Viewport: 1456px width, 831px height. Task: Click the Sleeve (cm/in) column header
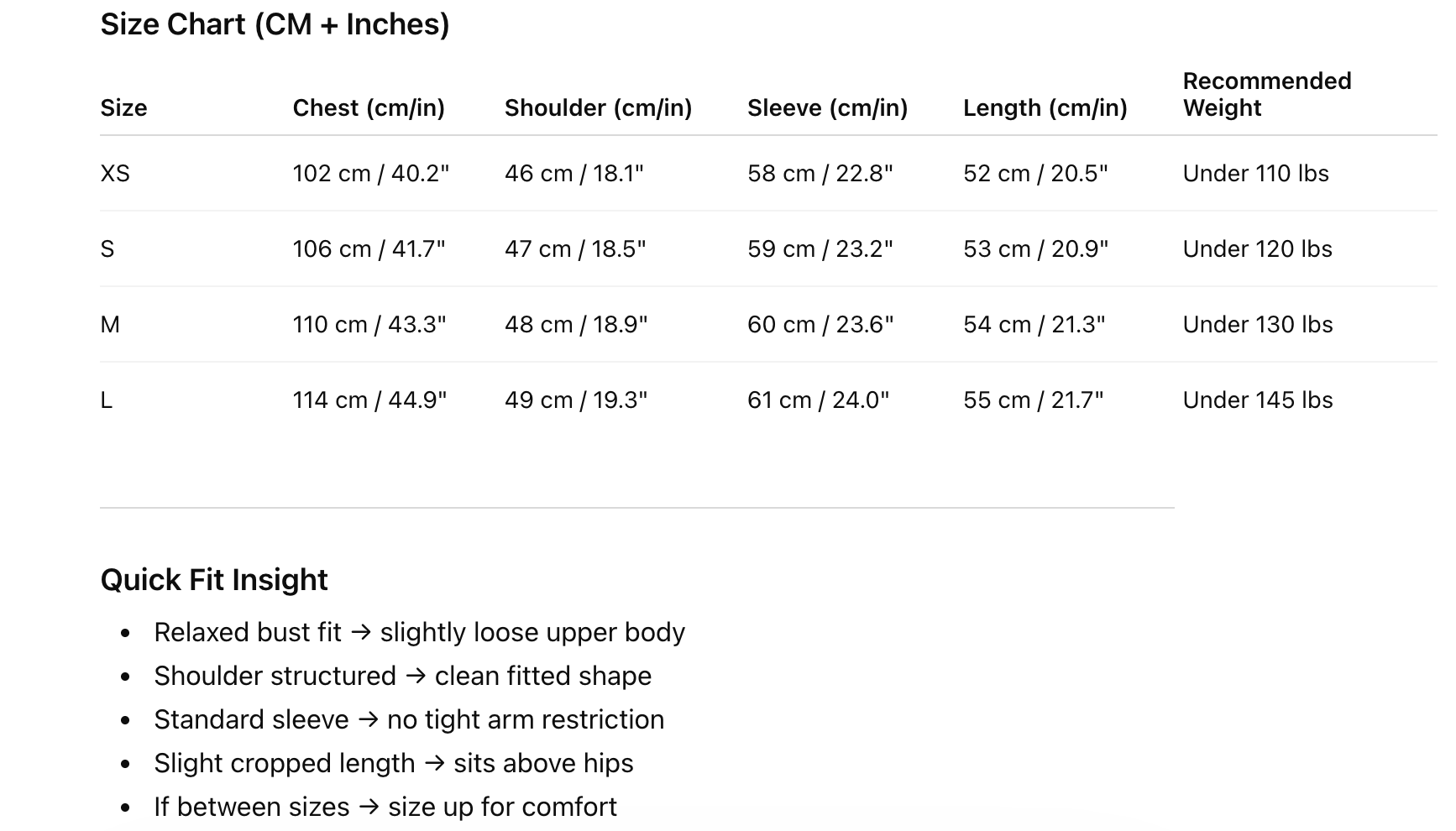[x=827, y=107]
